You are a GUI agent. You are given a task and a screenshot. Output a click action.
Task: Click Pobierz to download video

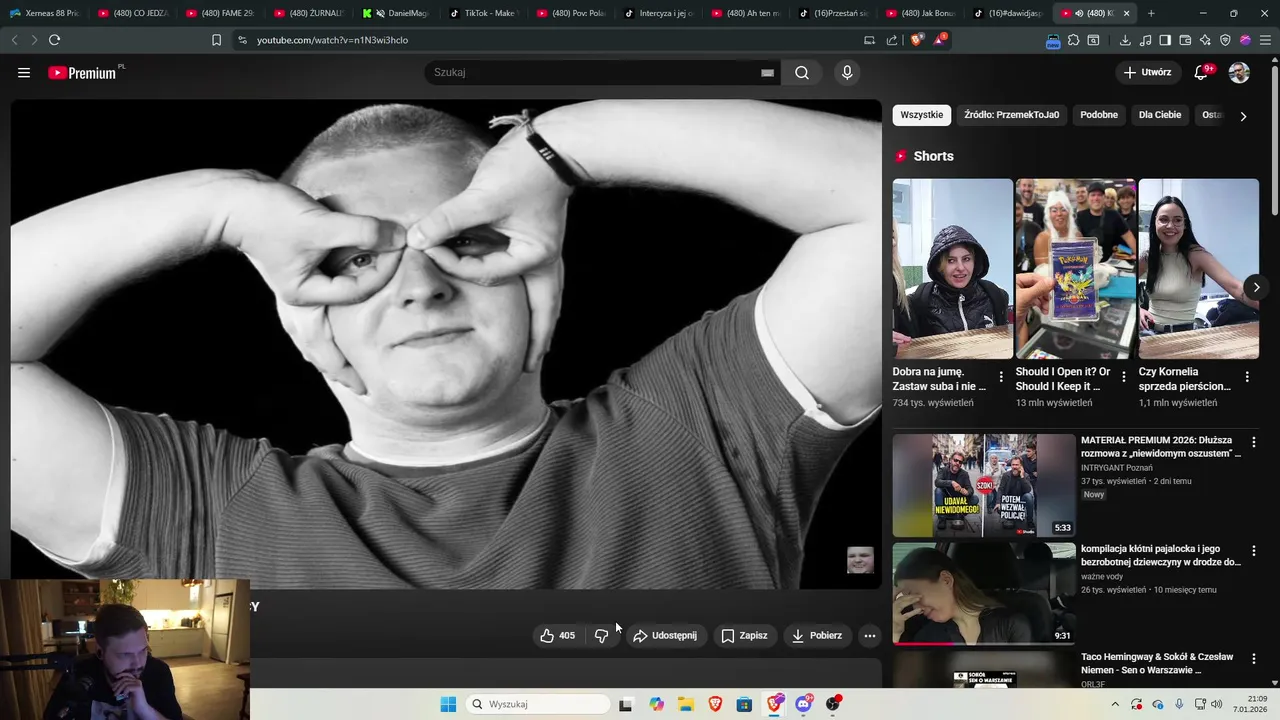pyautogui.click(x=817, y=635)
